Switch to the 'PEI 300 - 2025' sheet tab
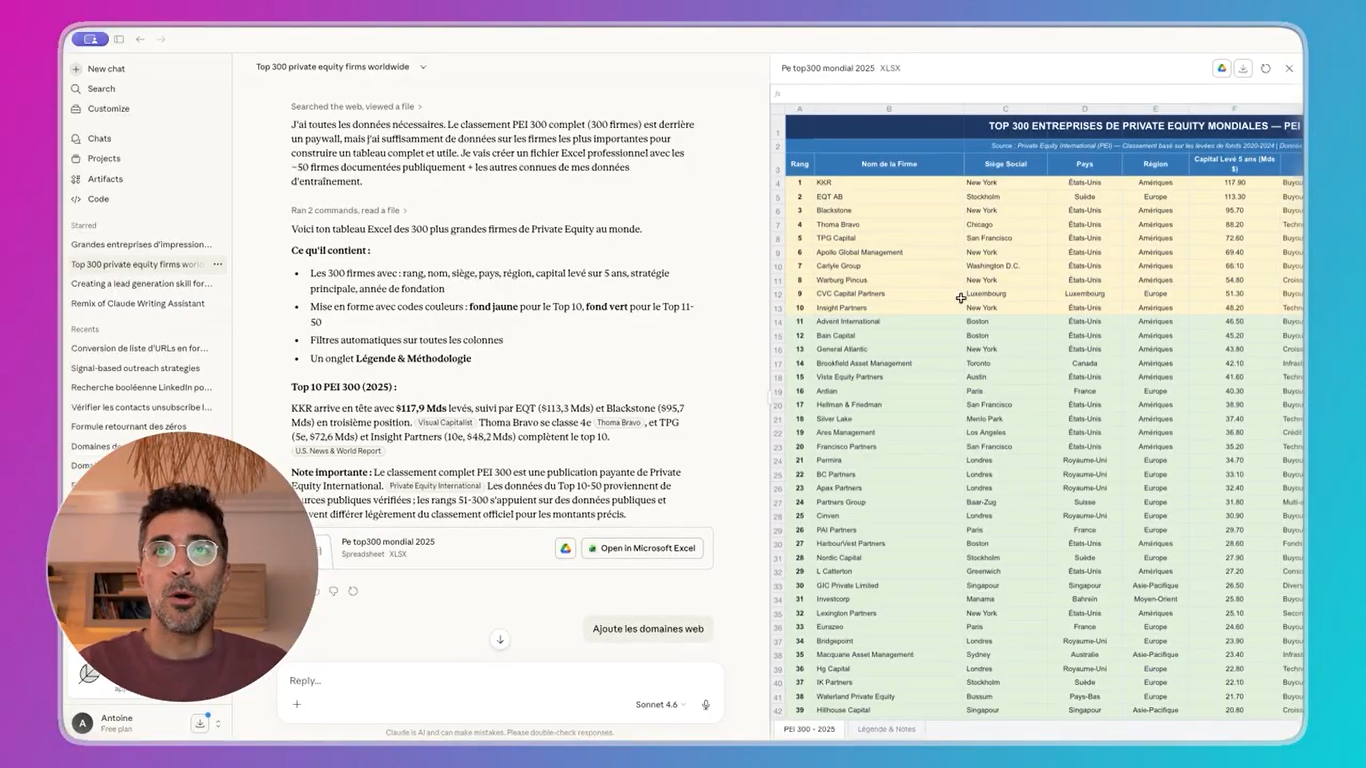This screenshot has width=1366, height=768. point(809,729)
